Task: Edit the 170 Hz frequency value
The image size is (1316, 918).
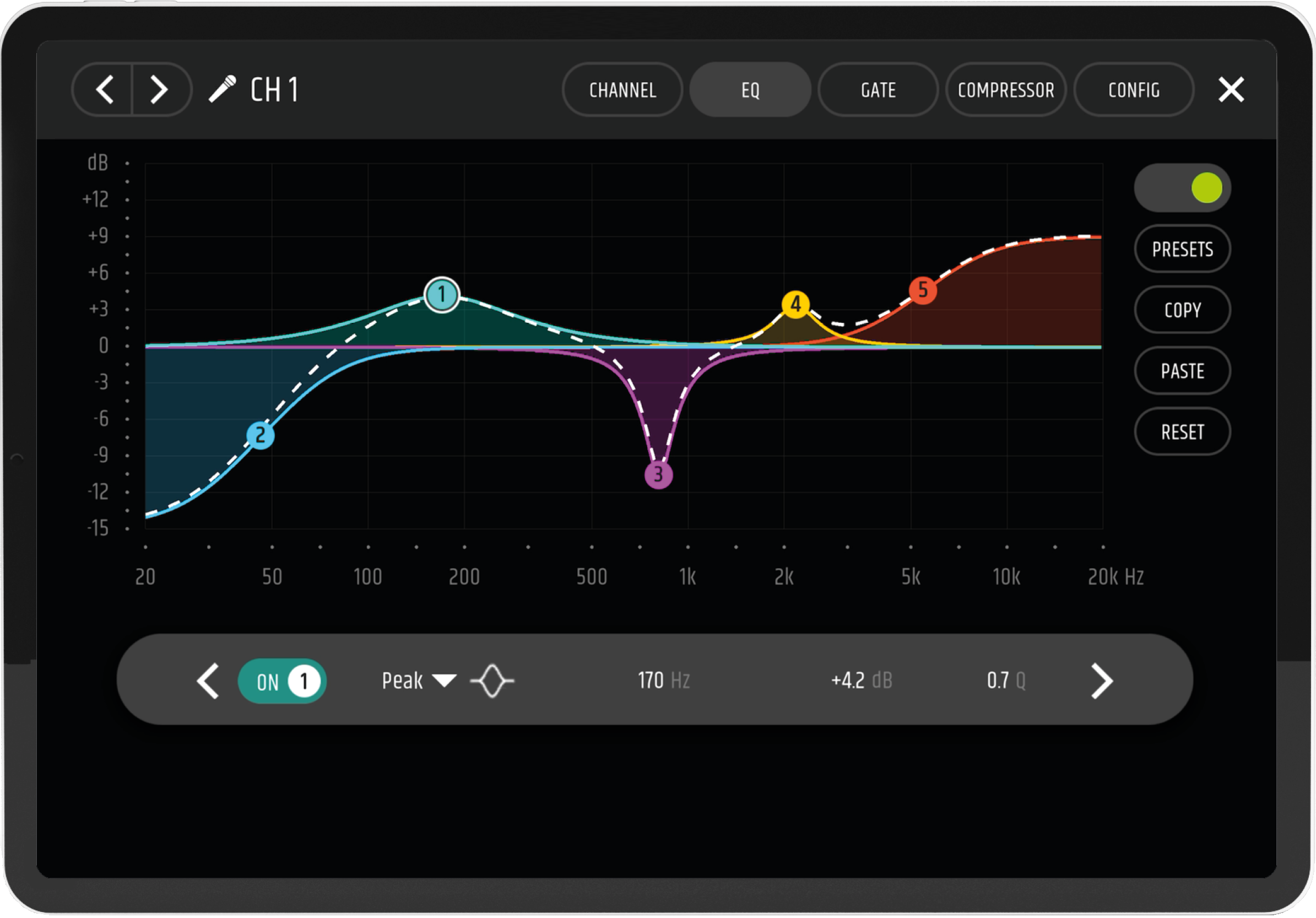Action: pyautogui.click(x=664, y=681)
